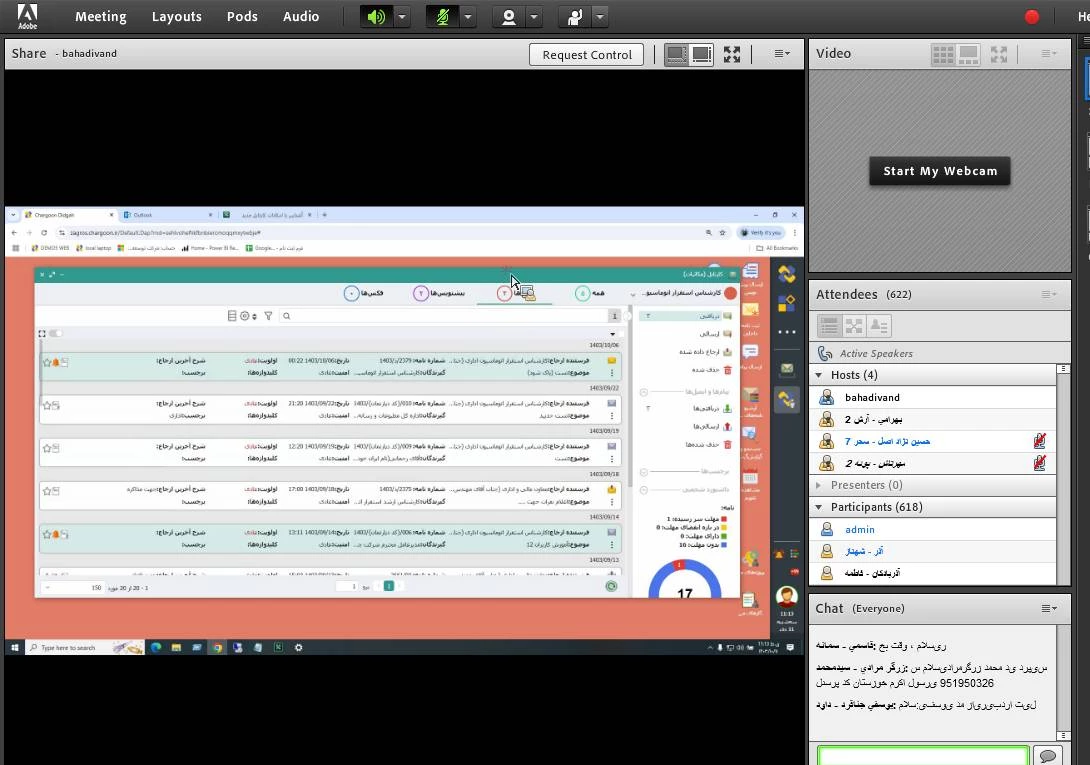Screen dimensions: 1090x765
Task: Click the Request Control button
Action: coord(587,55)
